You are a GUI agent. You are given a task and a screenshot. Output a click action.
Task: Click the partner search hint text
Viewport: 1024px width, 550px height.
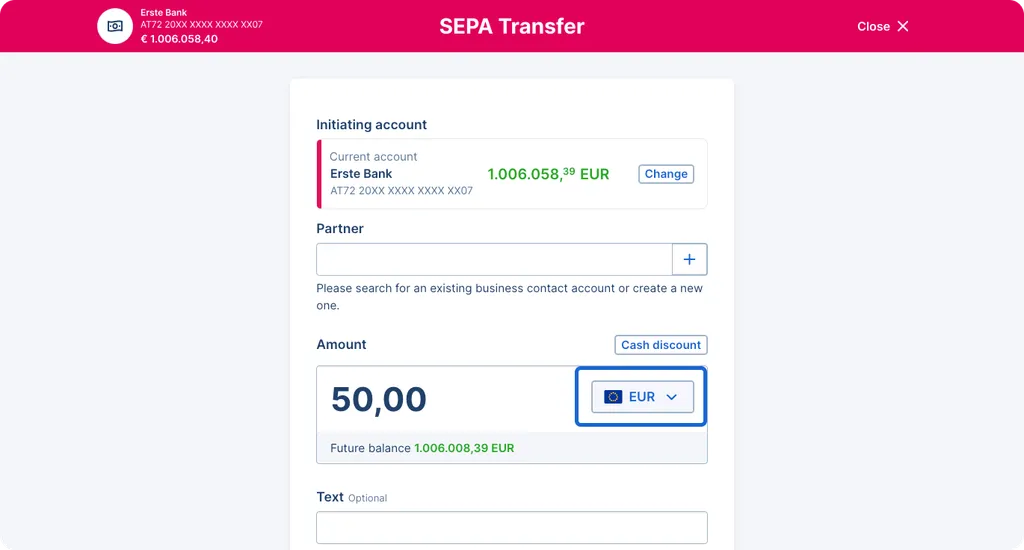point(509,297)
